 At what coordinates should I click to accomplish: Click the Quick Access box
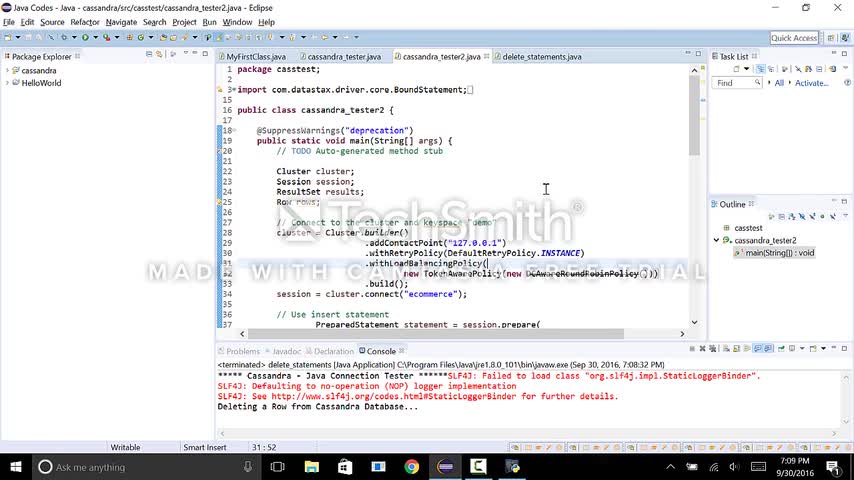pos(794,38)
